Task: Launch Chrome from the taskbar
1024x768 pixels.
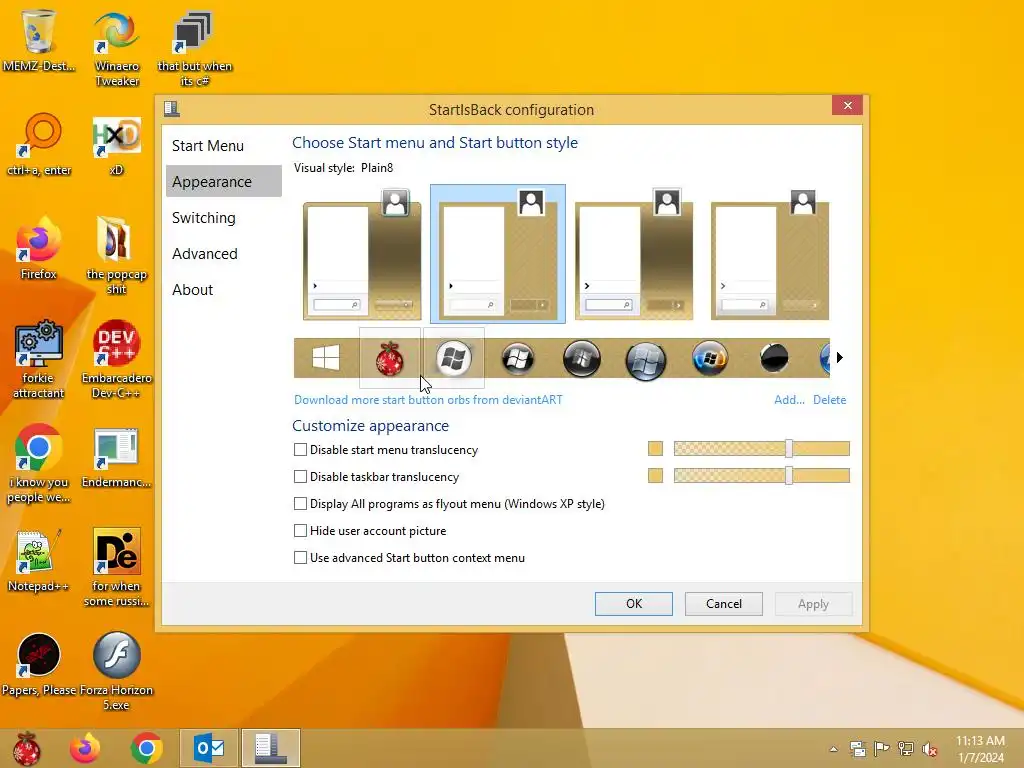Action: click(146, 748)
